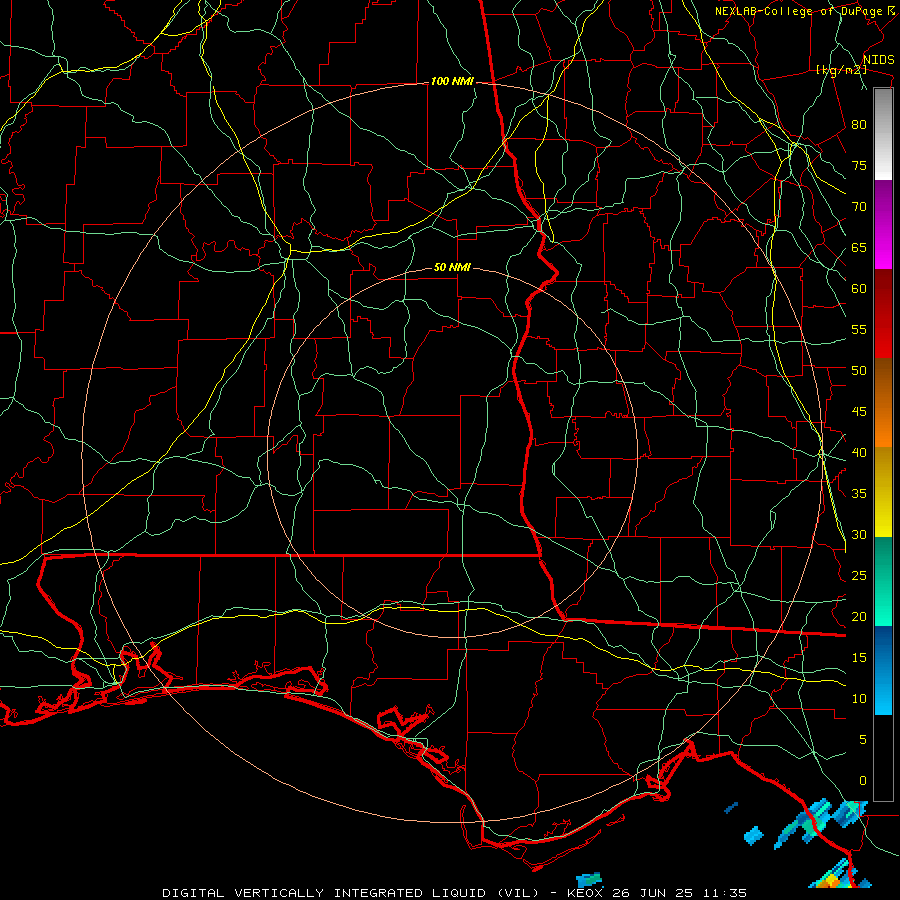Click the [kg/m2] units label

[x=841, y=70]
